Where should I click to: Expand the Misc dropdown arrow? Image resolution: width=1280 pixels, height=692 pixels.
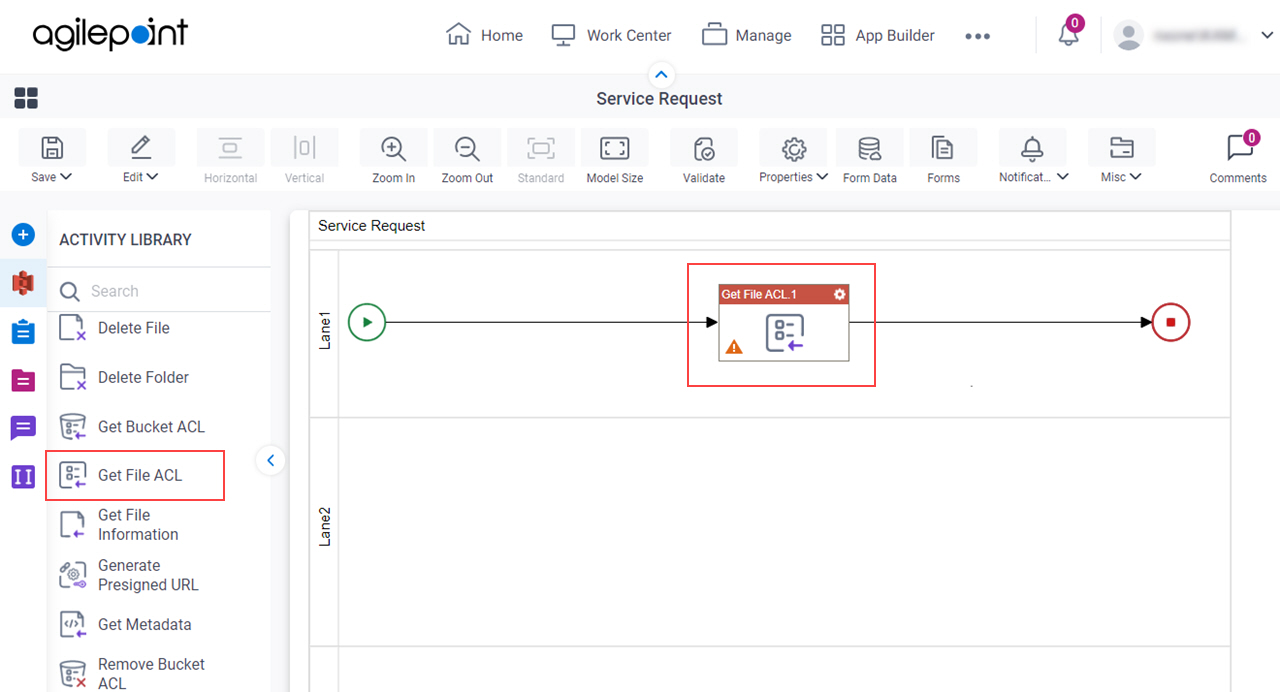pyautogui.click(x=1135, y=177)
